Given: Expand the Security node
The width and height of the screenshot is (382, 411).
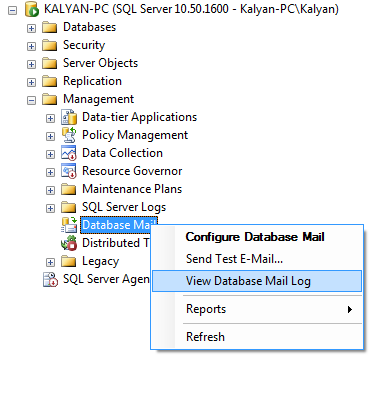Looking at the screenshot, I should point(31,47).
